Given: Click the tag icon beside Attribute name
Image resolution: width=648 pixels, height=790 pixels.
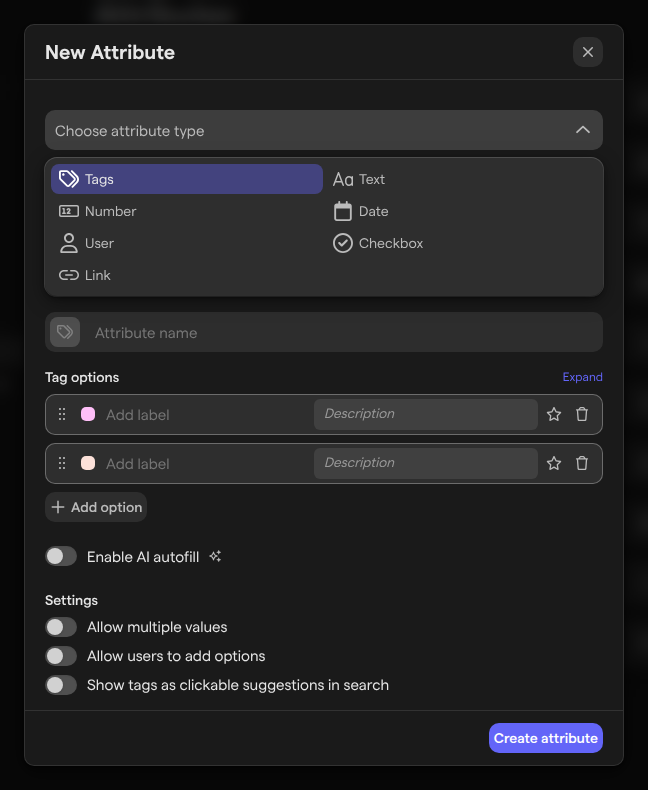Looking at the screenshot, I should [x=65, y=332].
